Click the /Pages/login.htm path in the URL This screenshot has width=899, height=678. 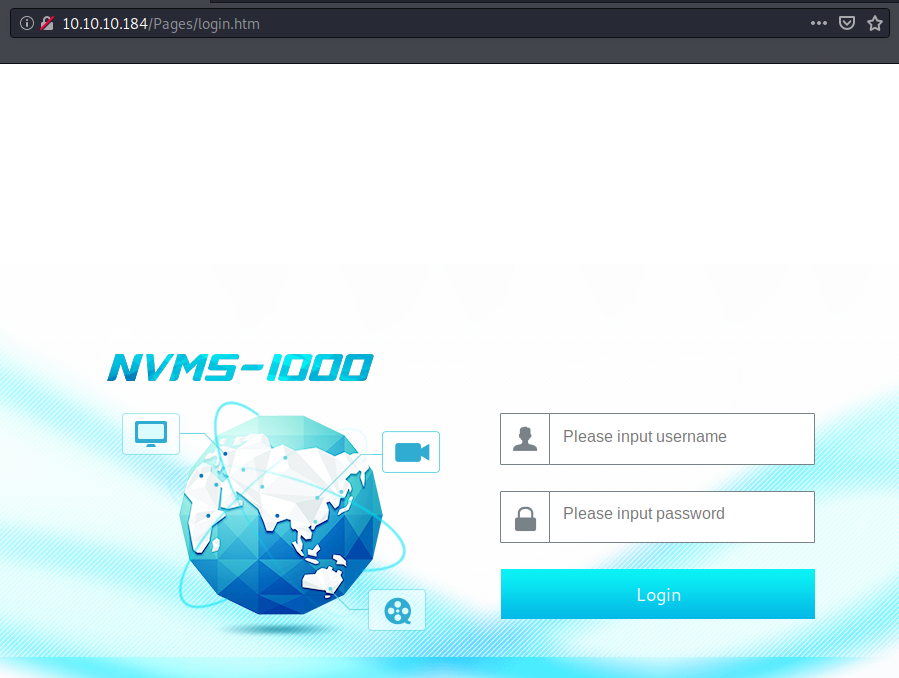205,23
